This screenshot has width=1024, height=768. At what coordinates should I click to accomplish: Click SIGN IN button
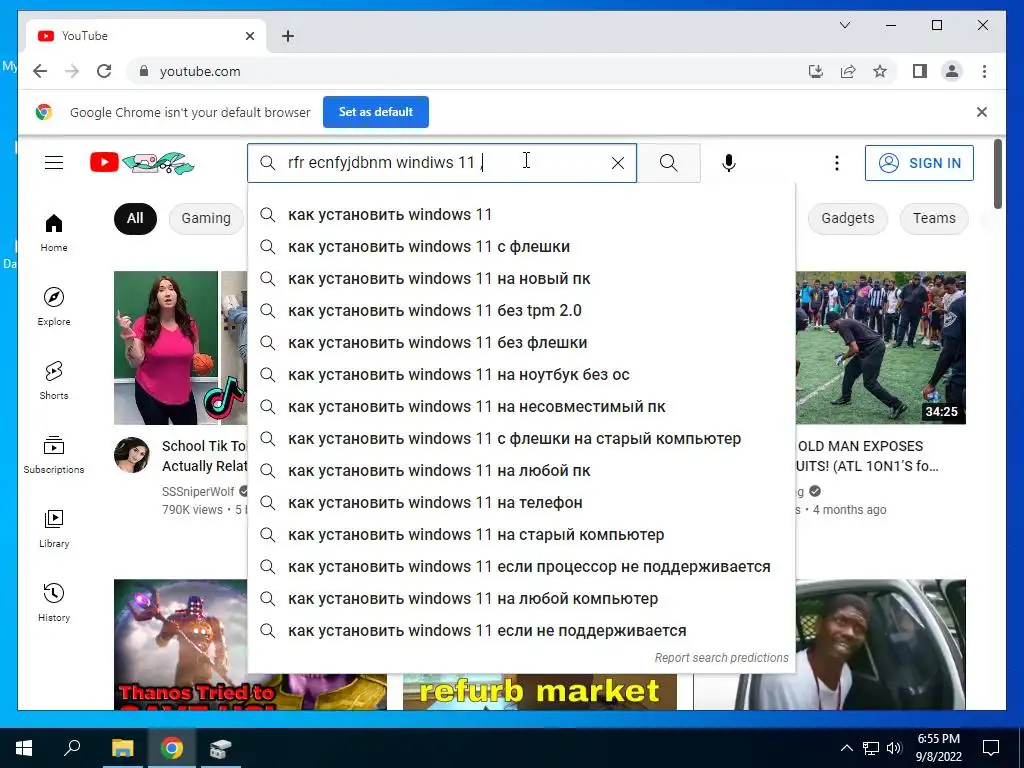(919, 163)
